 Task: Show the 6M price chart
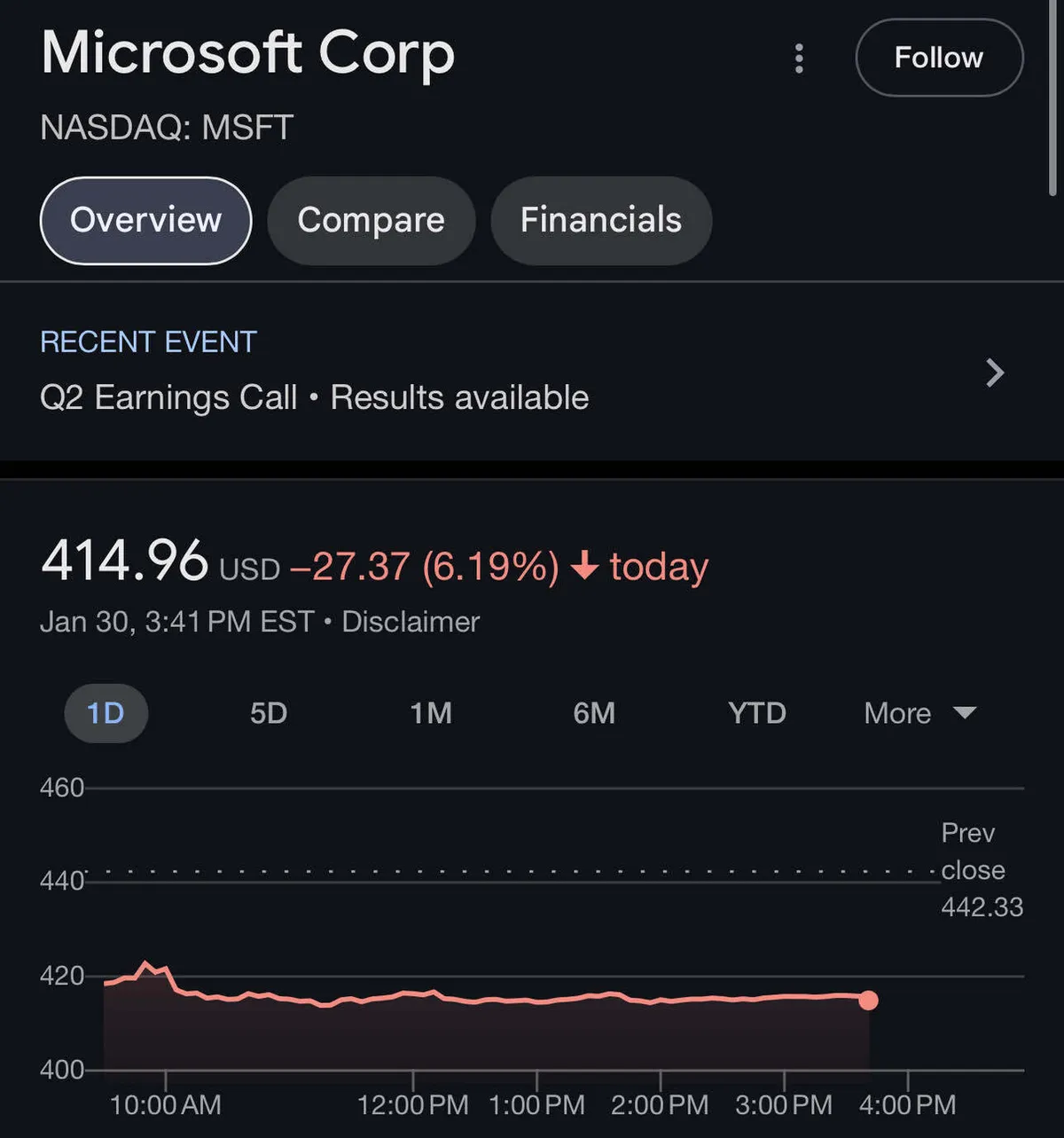click(594, 713)
